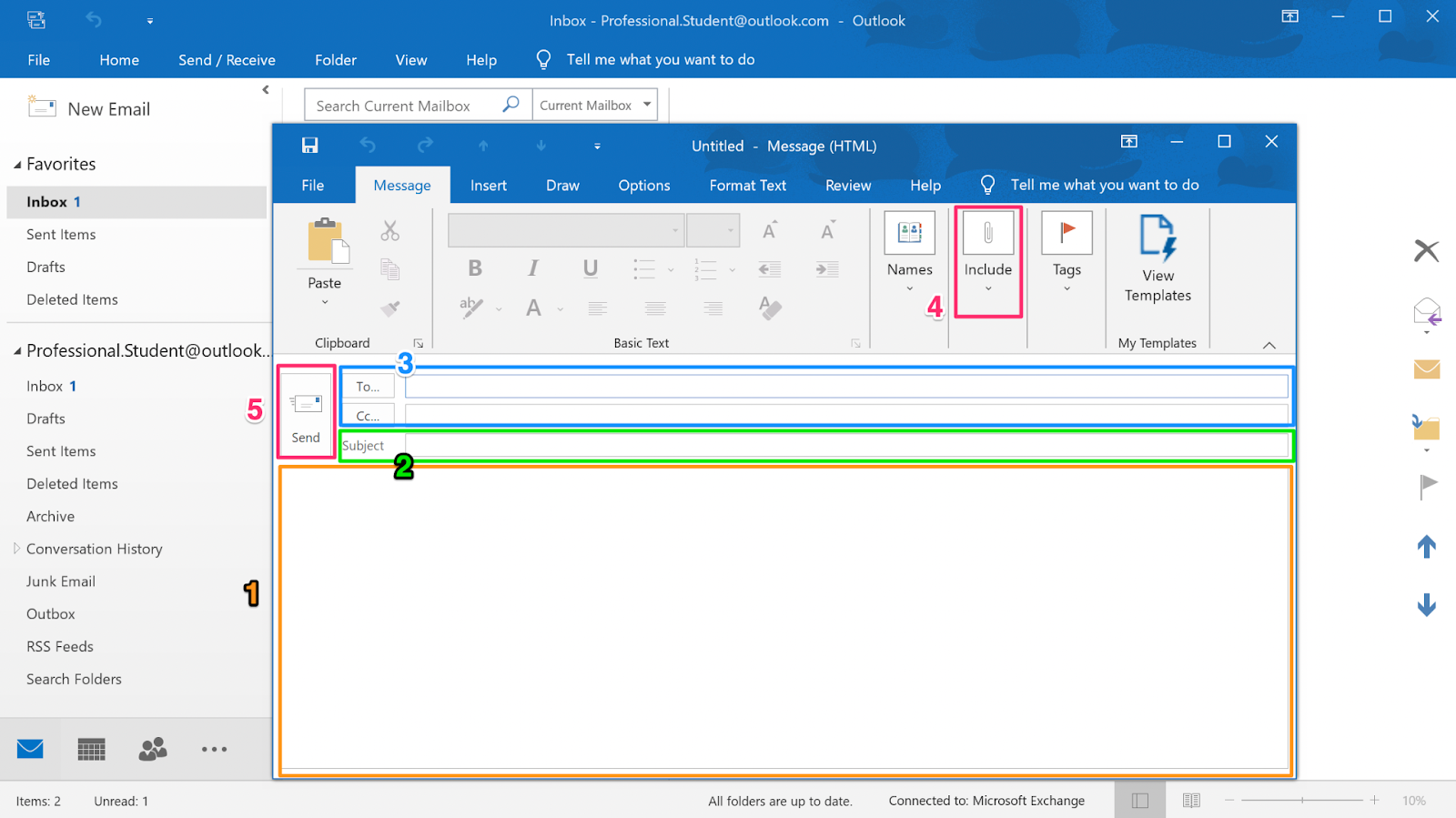Image resolution: width=1456 pixels, height=818 pixels.
Task: Select the Archive folder
Action: pos(51,517)
